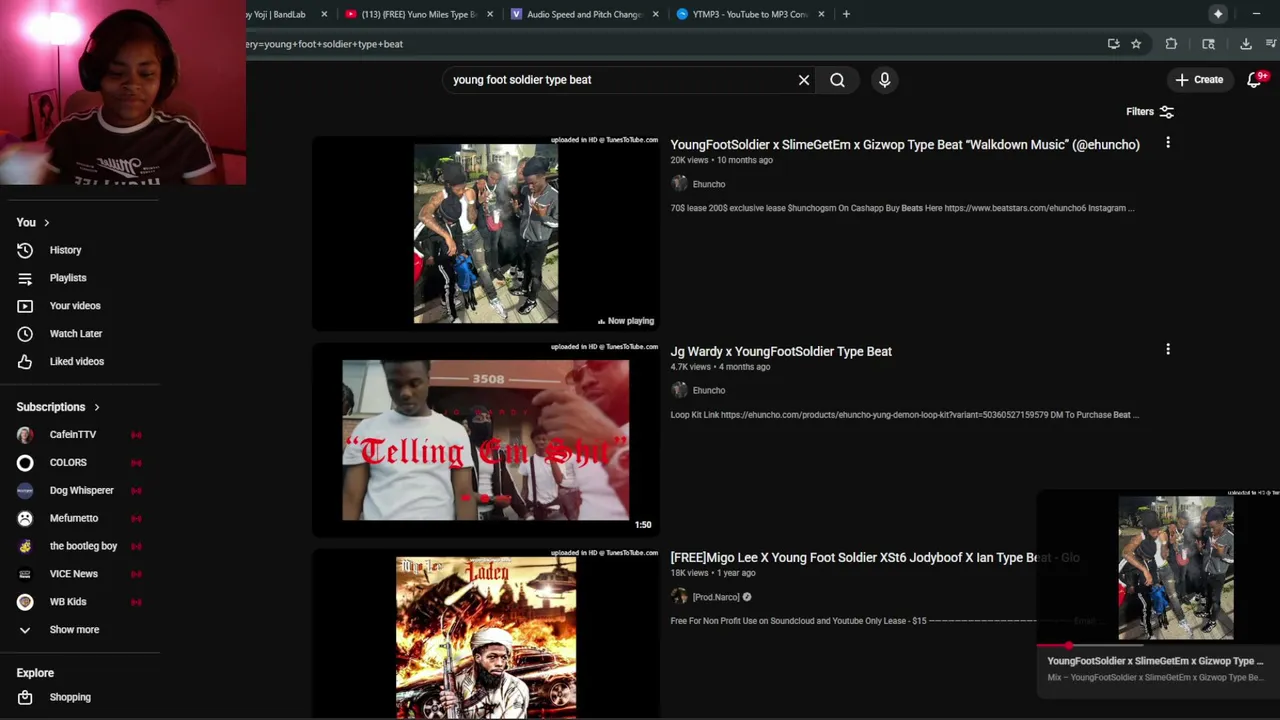
Task: Open browser downloads icon
Action: tap(1246, 44)
